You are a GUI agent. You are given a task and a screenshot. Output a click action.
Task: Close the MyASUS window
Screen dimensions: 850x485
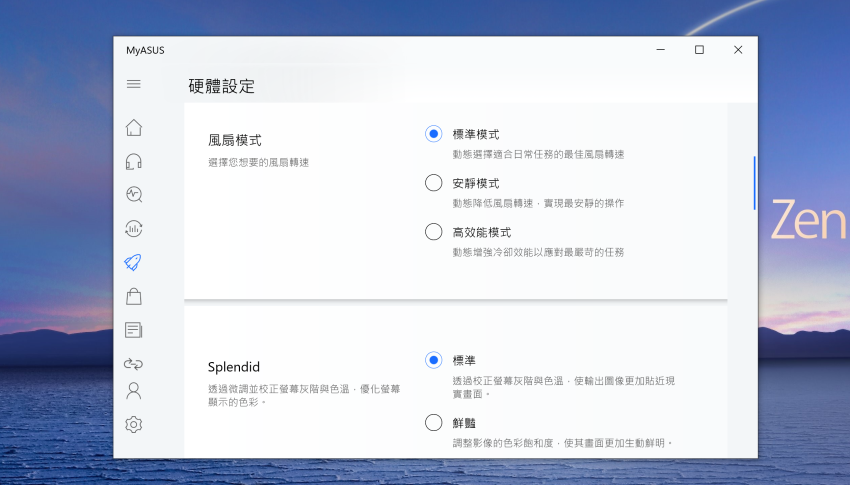[738, 50]
